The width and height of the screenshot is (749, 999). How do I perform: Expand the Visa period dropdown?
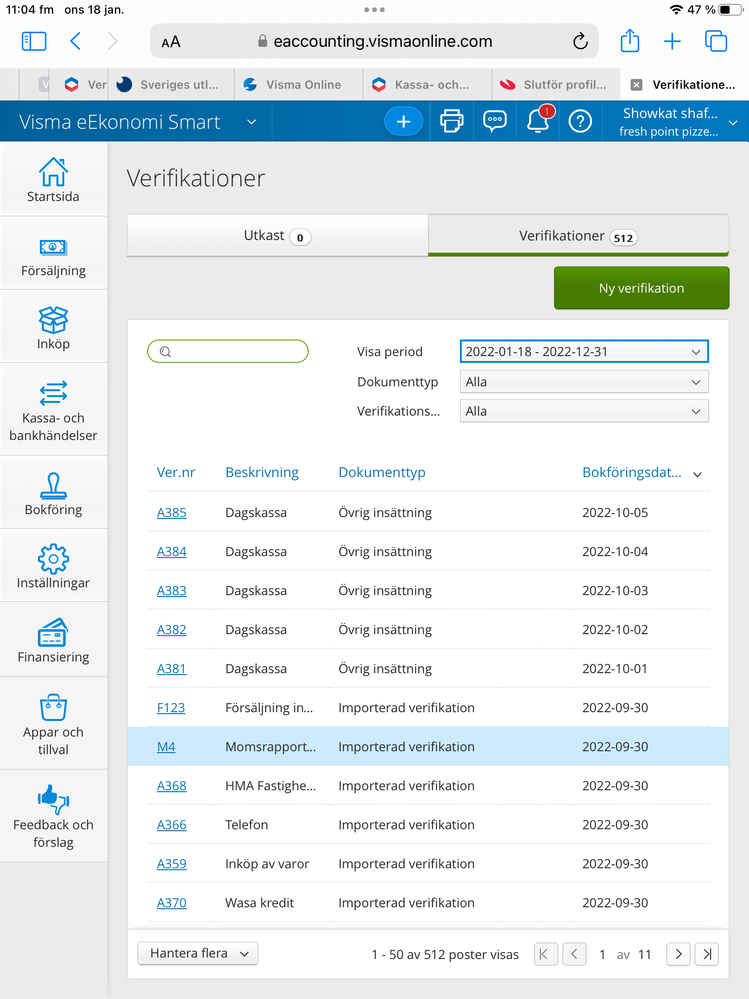[x=584, y=352]
